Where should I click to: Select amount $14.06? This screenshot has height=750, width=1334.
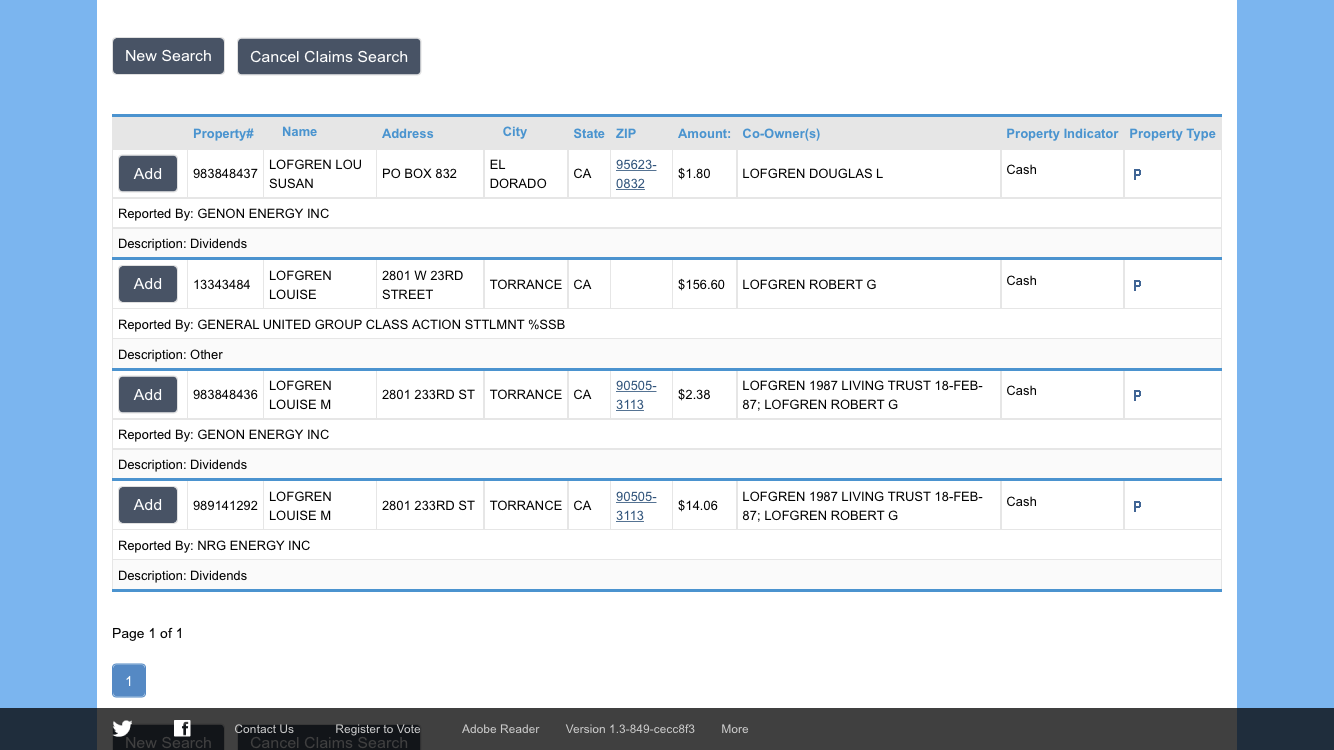[698, 506]
